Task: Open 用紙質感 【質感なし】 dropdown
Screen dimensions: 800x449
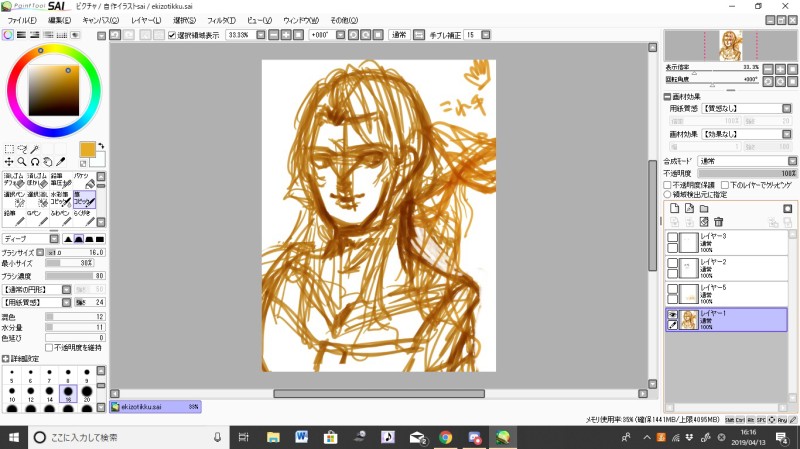Action: pos(787,108)
